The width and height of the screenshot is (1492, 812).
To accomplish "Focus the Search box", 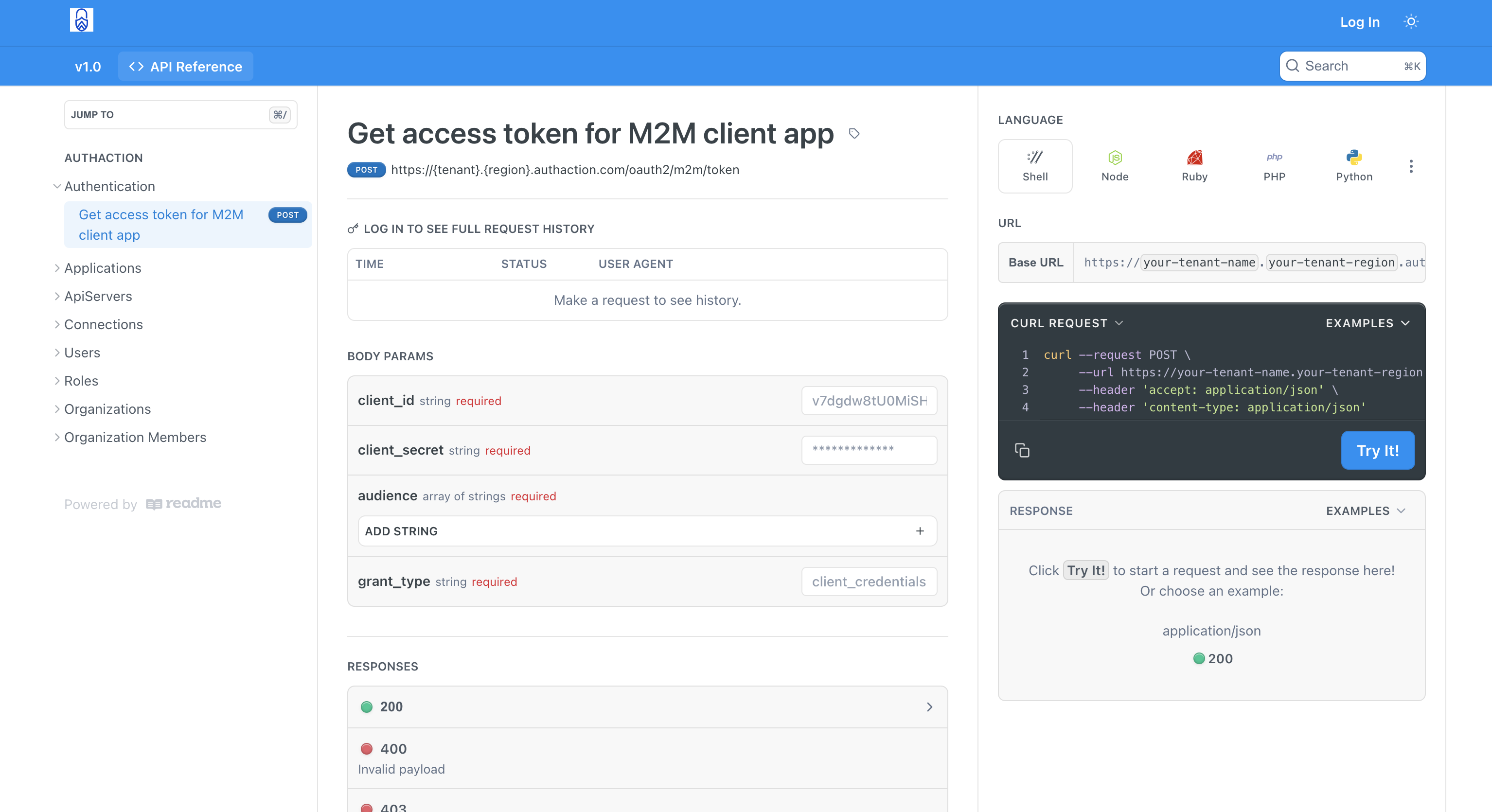I will click(1352, 66).
